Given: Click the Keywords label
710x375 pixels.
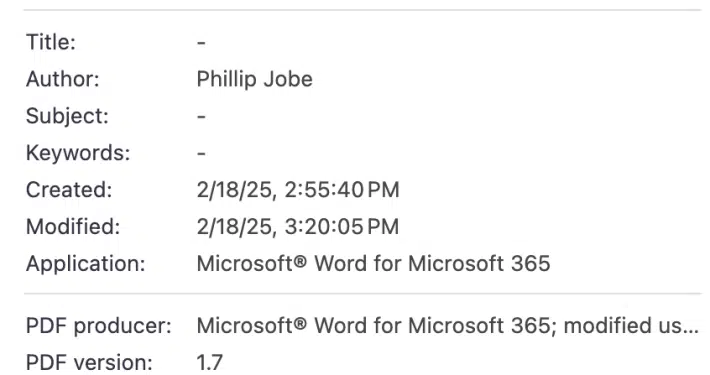Looking at the screenshot, I should point(78,153).
